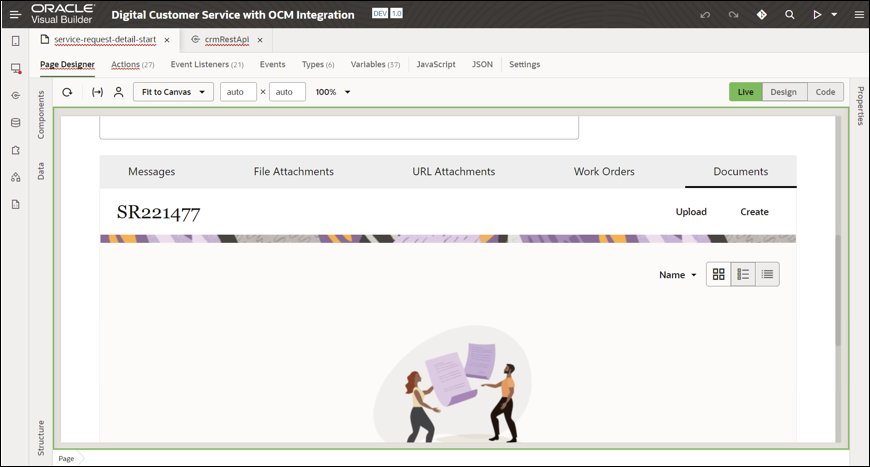Click the Upload button

point(691,212)
